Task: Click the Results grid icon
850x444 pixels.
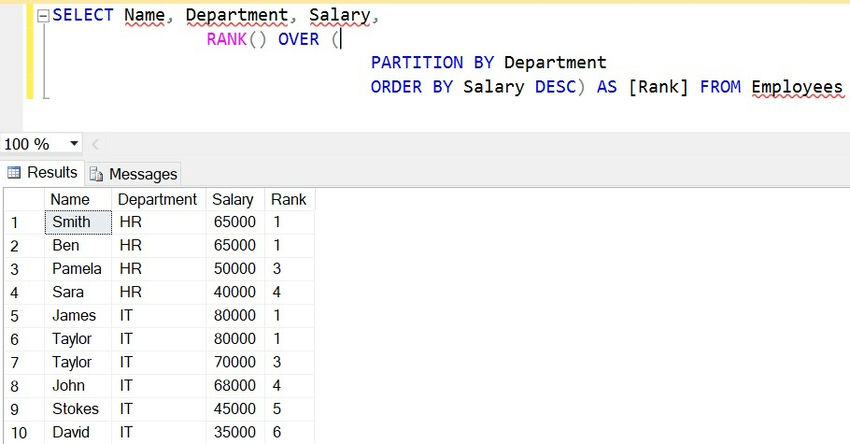Action: 14,172
